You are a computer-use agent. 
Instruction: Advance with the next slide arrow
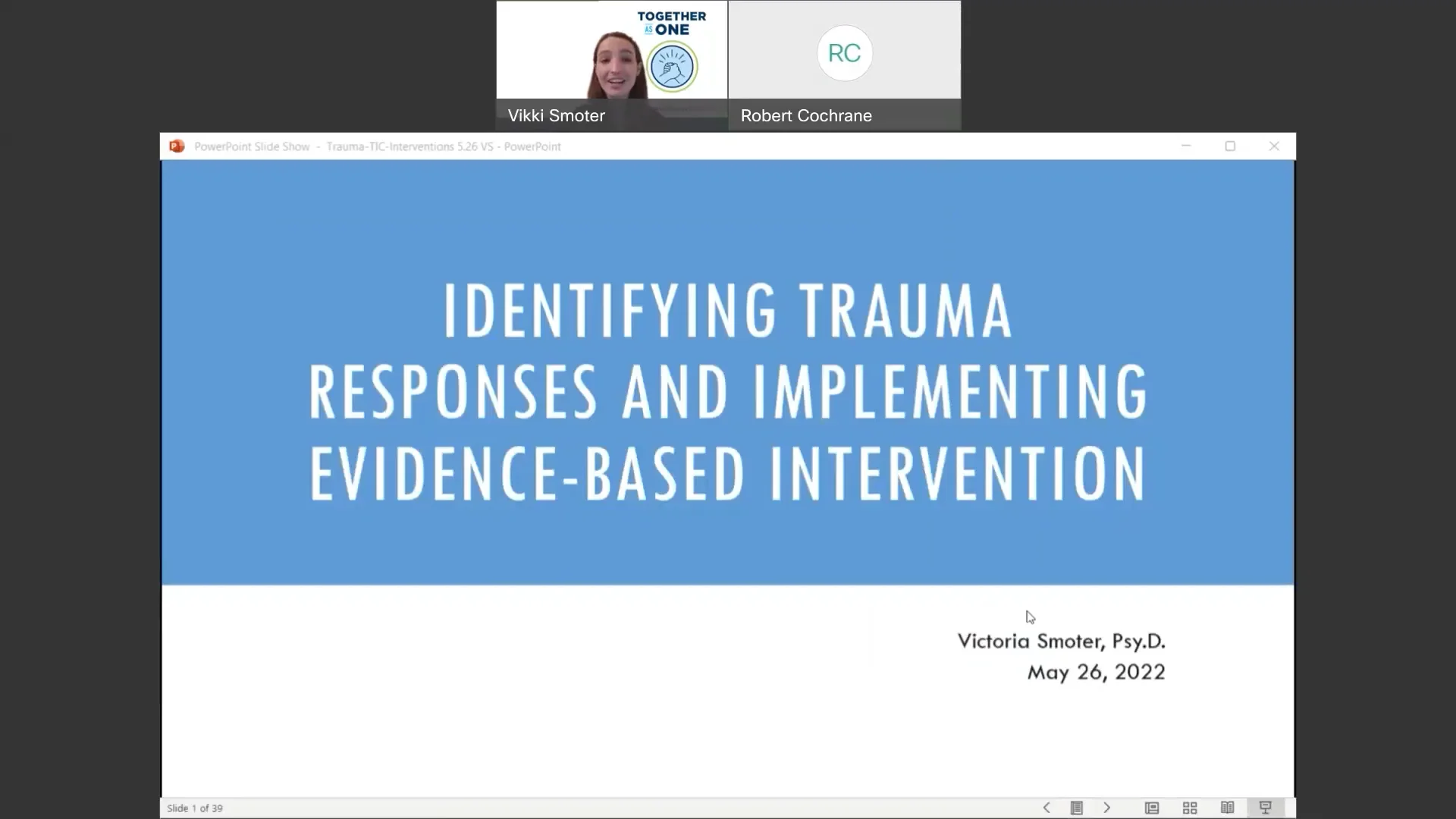(x=1107, y=808)
